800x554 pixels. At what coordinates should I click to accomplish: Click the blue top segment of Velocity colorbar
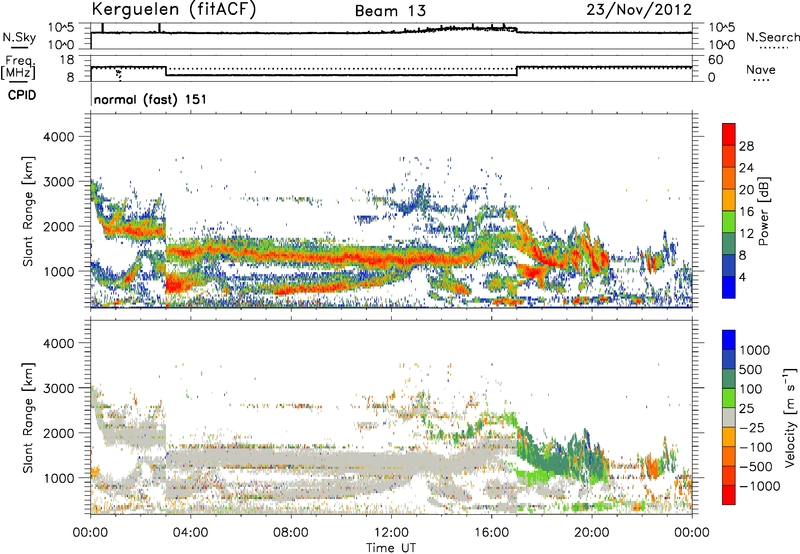click(729, 340)
